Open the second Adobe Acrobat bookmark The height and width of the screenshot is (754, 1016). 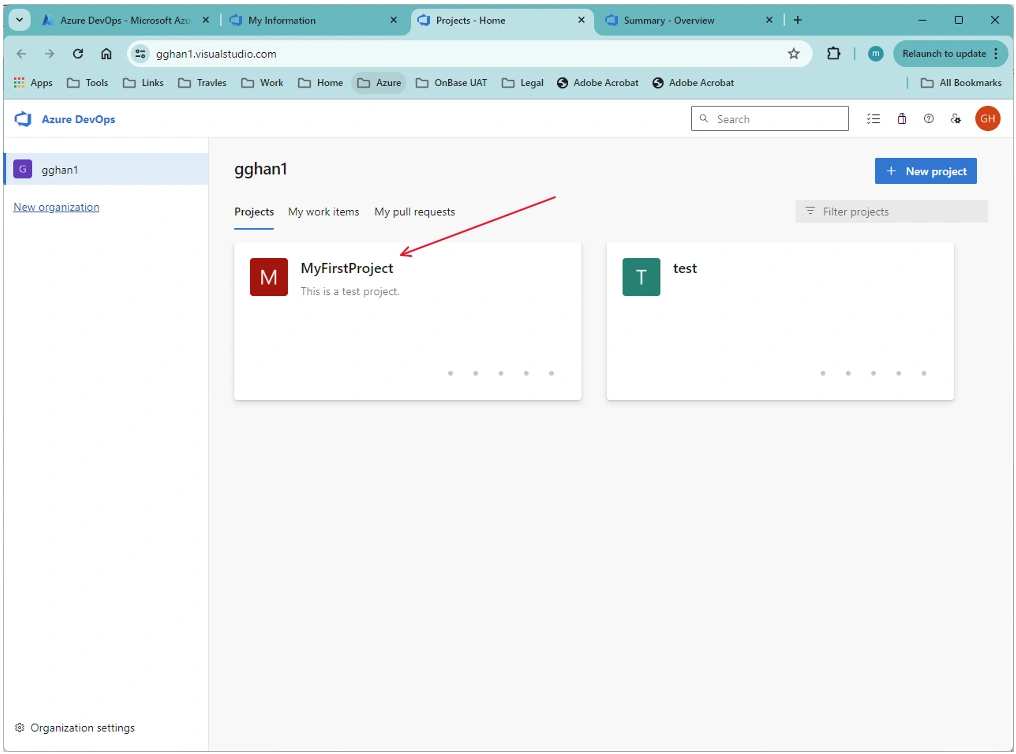693,83
